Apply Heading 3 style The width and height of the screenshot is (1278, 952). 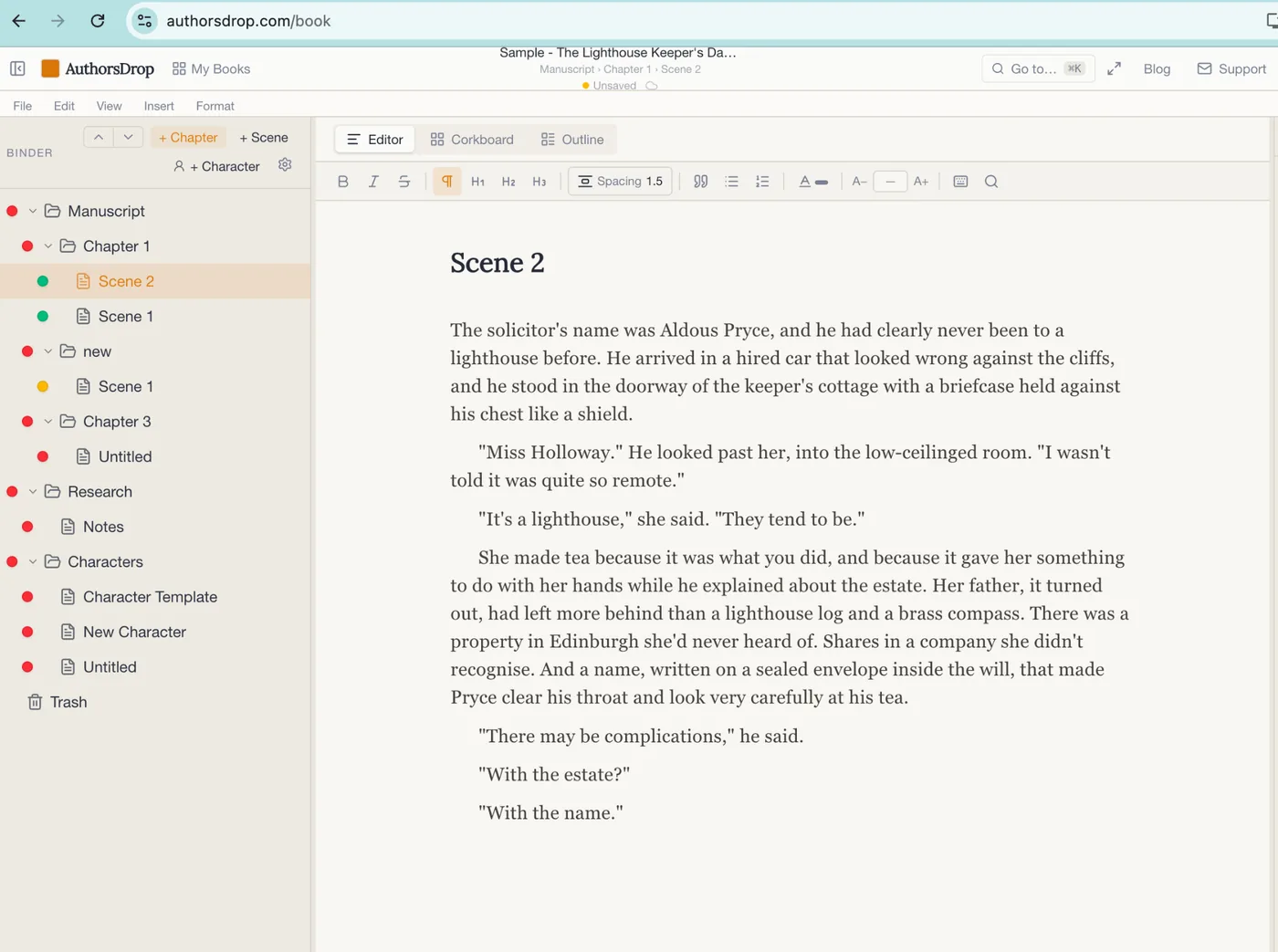(539, 182)
